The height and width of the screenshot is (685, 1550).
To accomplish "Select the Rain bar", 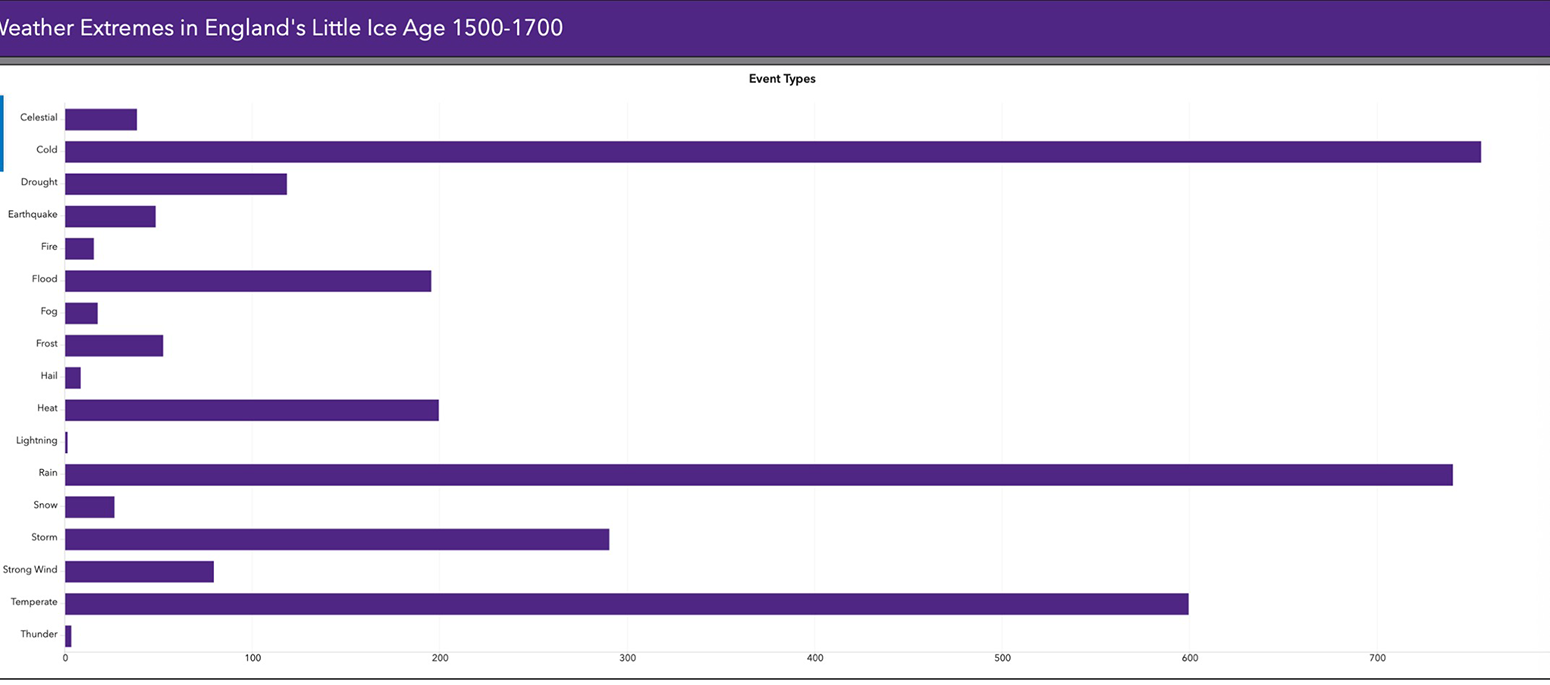I will 758,475.
